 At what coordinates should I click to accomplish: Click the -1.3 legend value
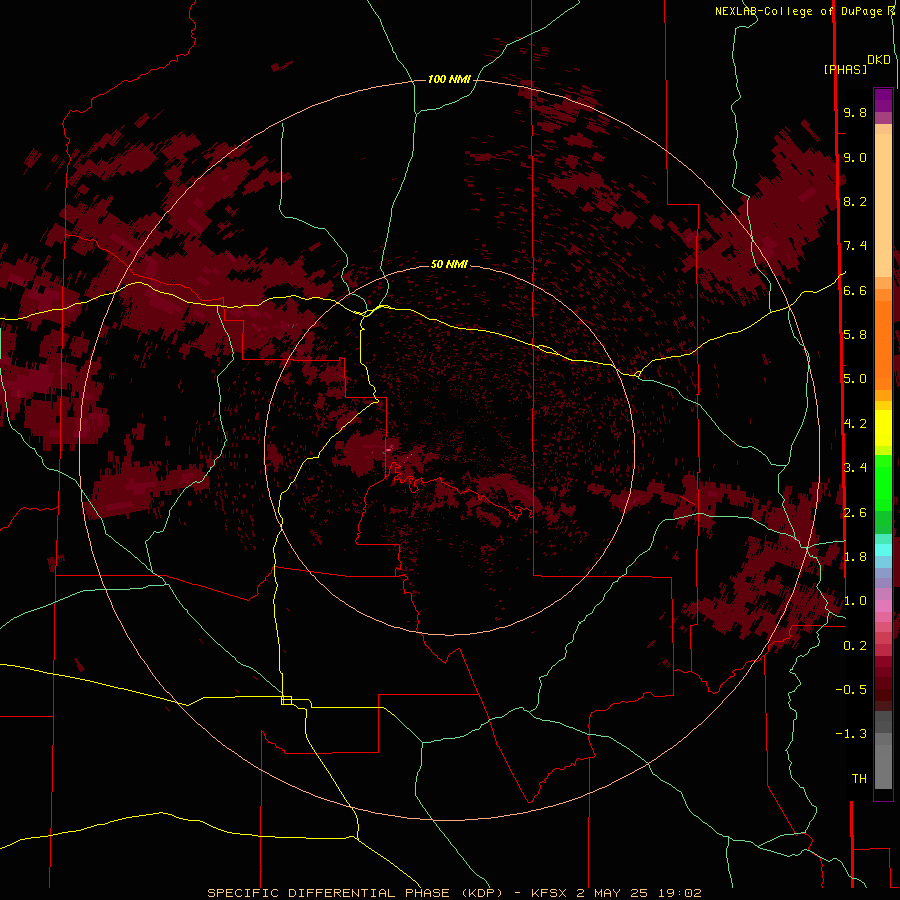851,734
